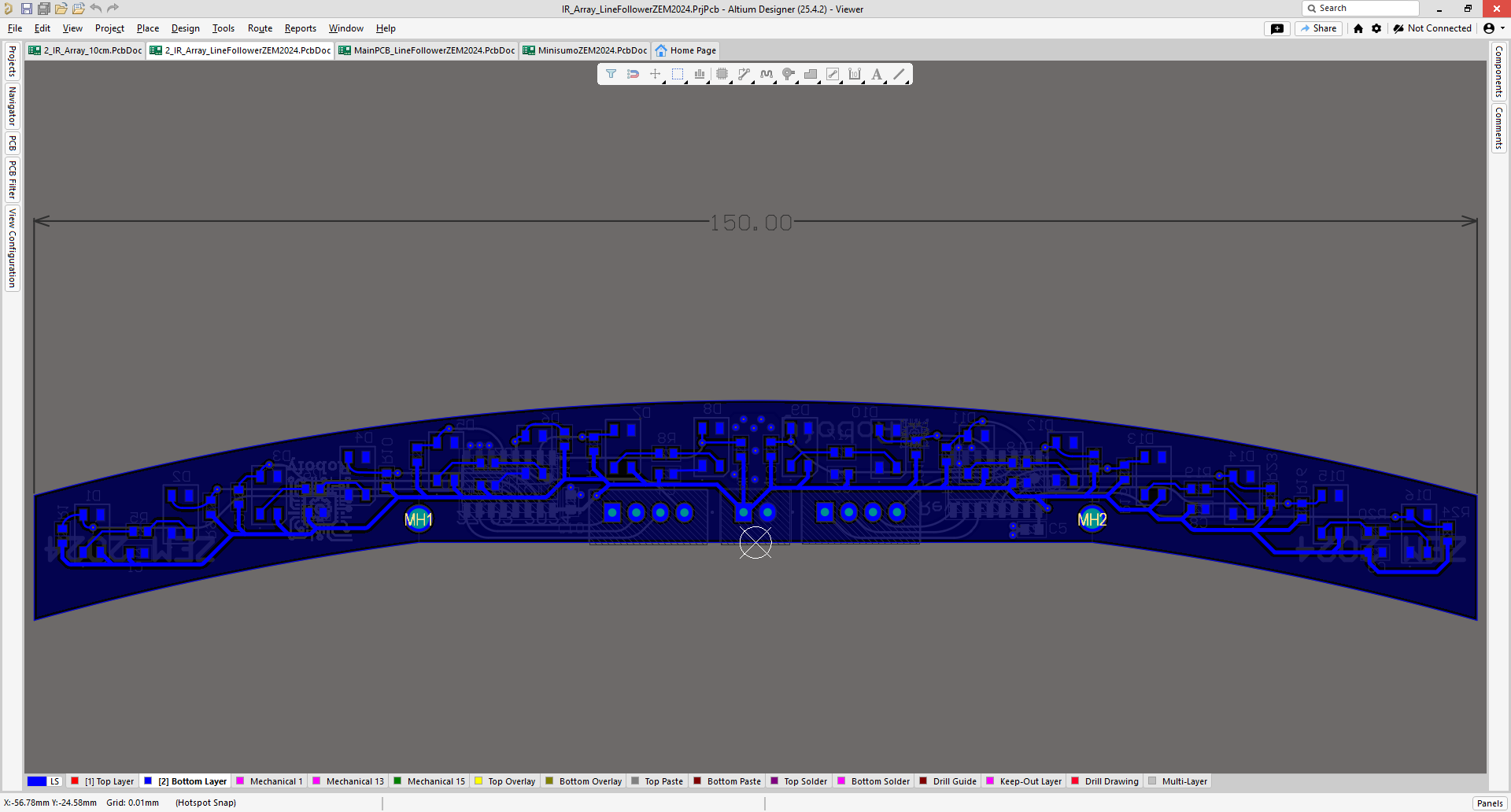Click the Top Overlay yellow color swatch
Viewport: 1511px width, 812px height.
point(478,781)
